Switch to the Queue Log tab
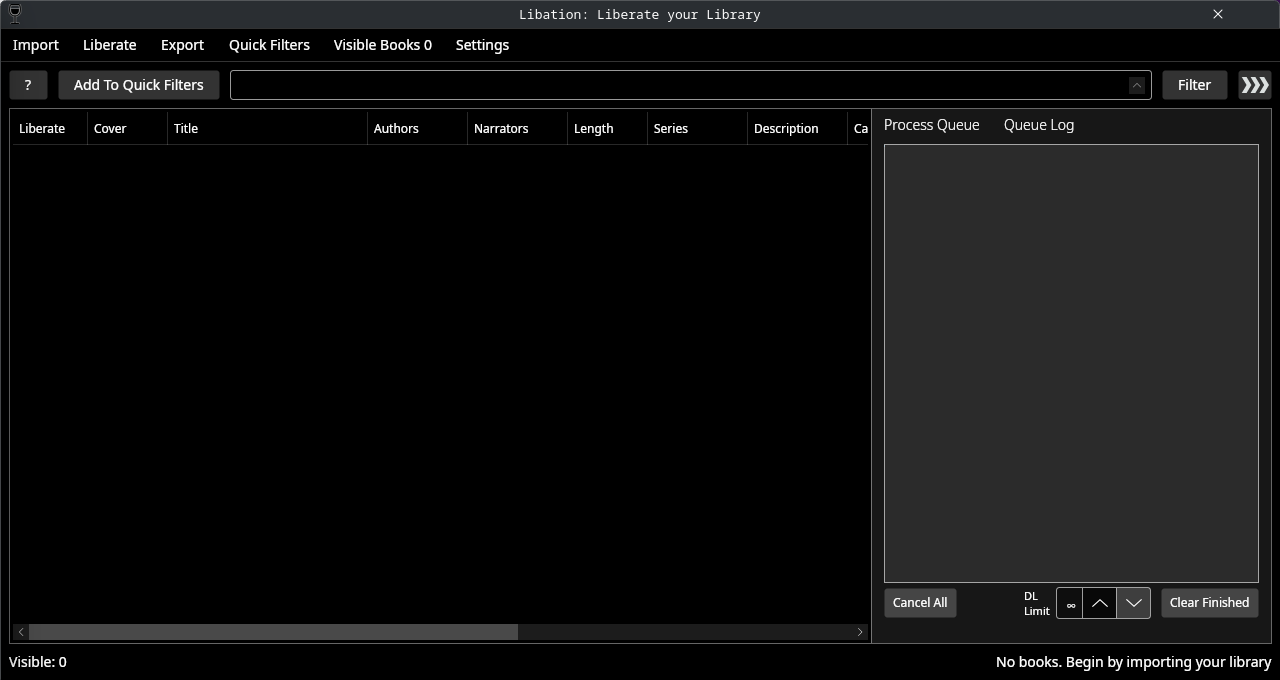 1039,125
